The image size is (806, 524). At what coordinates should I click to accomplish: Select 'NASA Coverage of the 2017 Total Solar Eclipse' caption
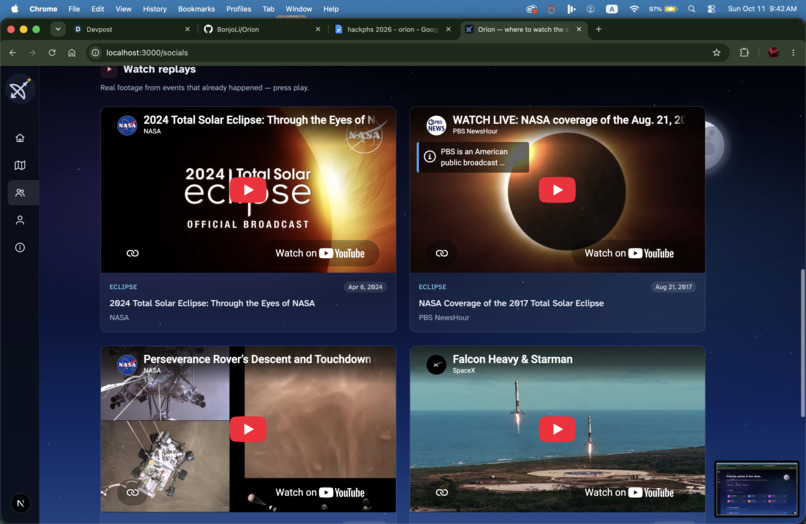pos(511,303)
